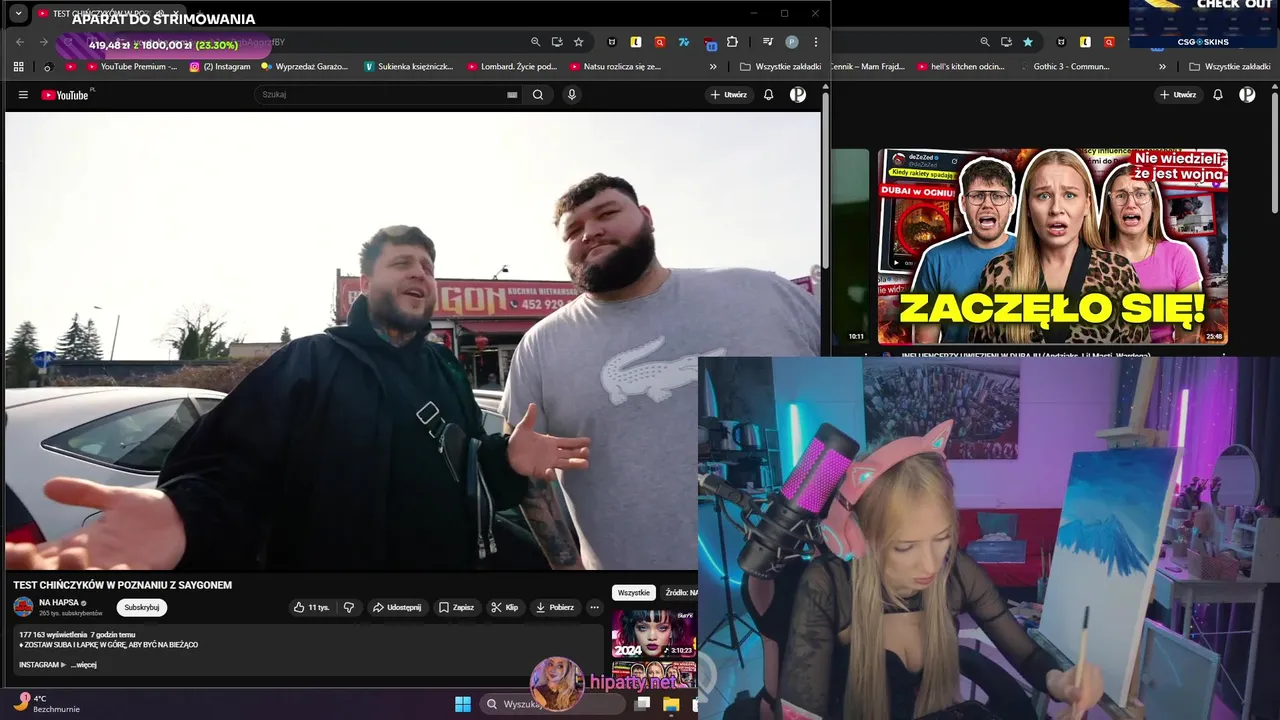Click install app icon in address bar
The height and width of the screenshot is (720, 1280).
557,42
